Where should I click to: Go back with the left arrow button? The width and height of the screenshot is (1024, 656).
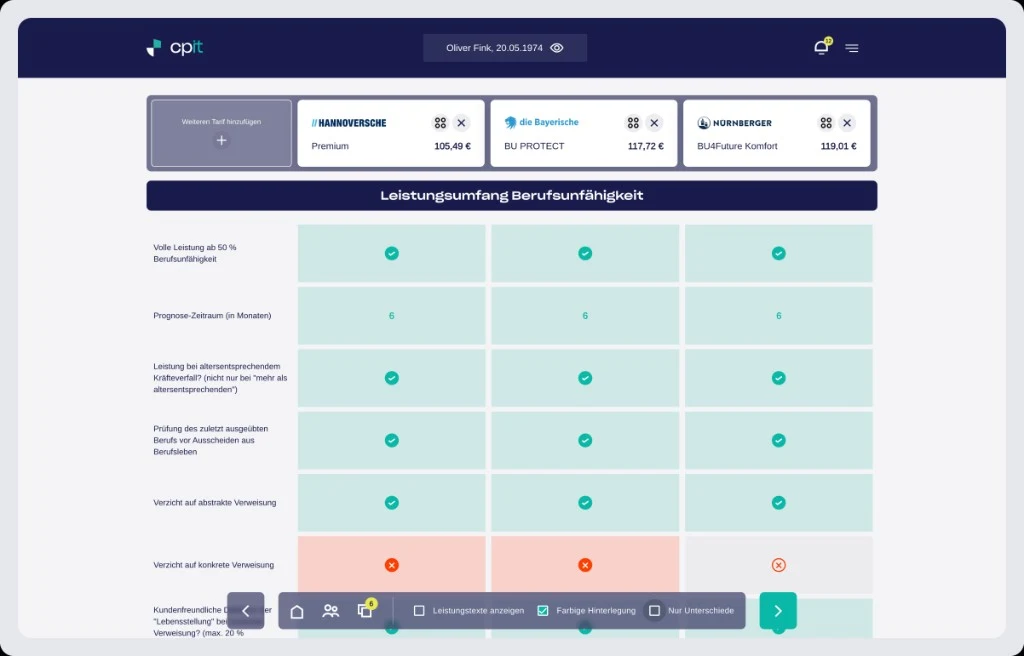246,610
